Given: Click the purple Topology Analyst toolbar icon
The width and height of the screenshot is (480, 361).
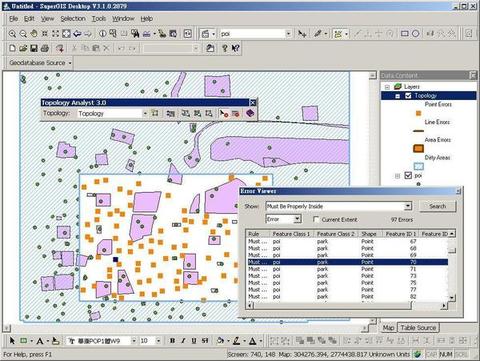Looking at the screenshot, I should 250,113.
